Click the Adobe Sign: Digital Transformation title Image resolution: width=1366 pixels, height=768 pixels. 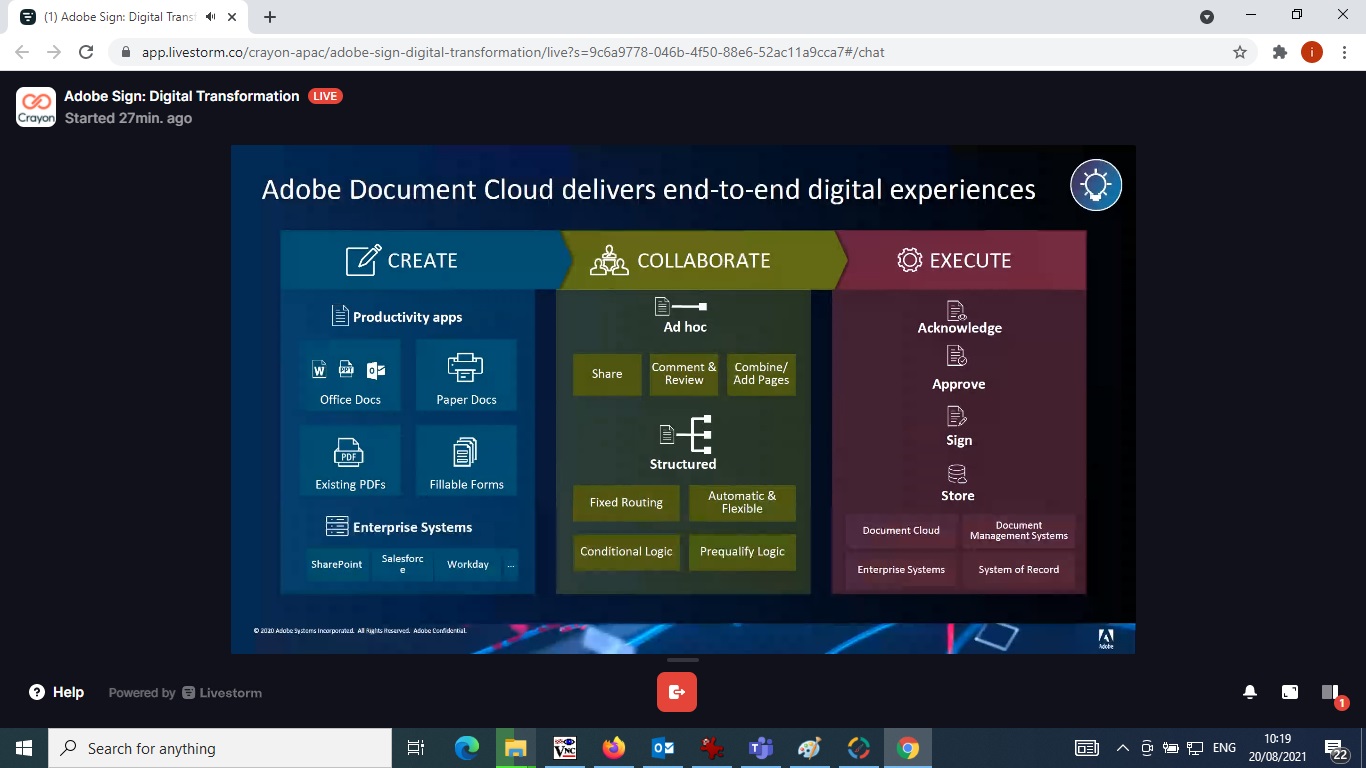(x=182, y=96)
